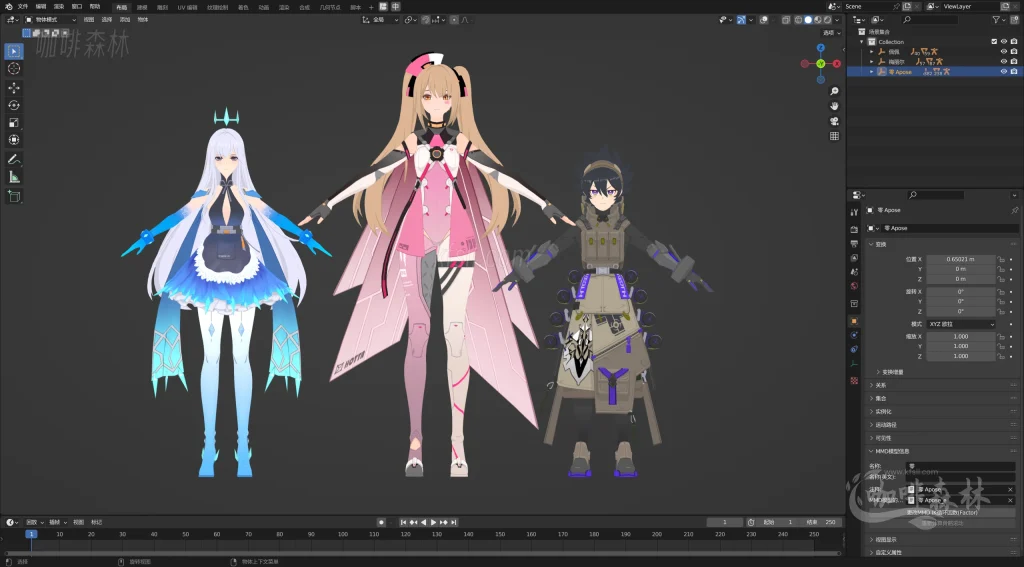The height and width of the screenshot is (567, 1024).
Task: Click the green Y axis on navigation gizmo
Action: point(821,63)
